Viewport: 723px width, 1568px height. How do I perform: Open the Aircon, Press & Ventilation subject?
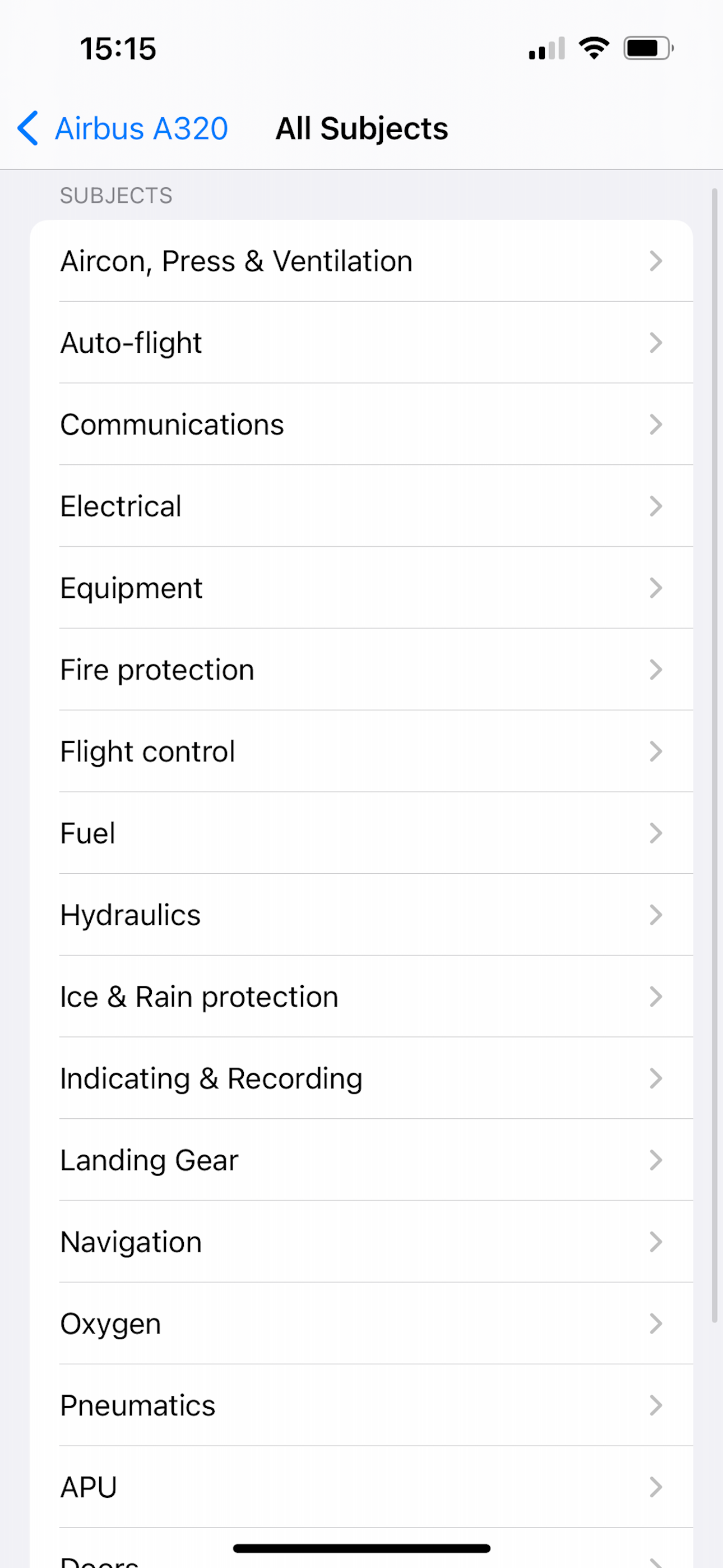pos(361,261)
